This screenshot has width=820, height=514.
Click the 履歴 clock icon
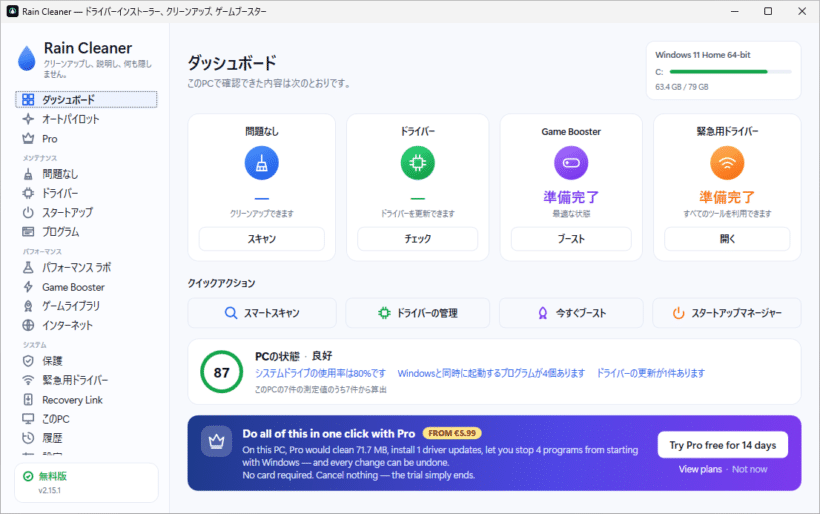coord(28,438)
